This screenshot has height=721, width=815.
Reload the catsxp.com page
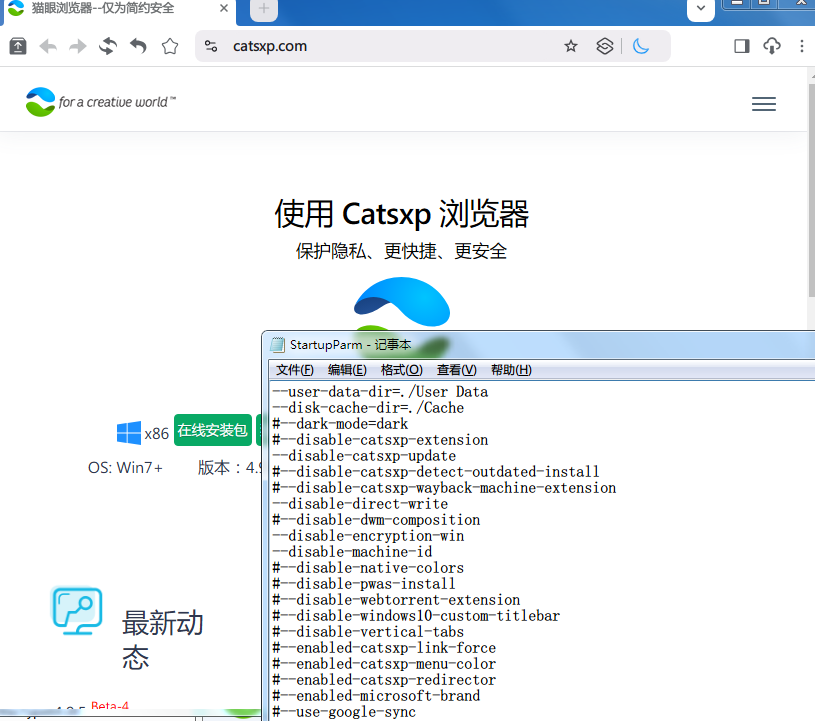click(x=108, y=46)
